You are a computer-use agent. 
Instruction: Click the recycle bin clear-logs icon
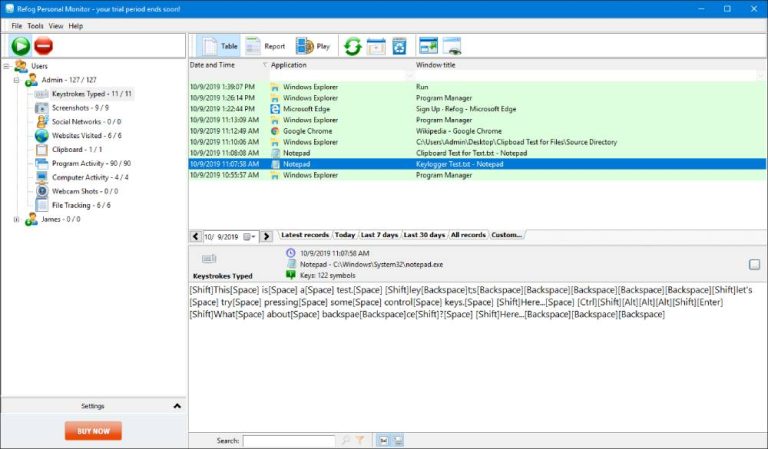click(400, 47)
